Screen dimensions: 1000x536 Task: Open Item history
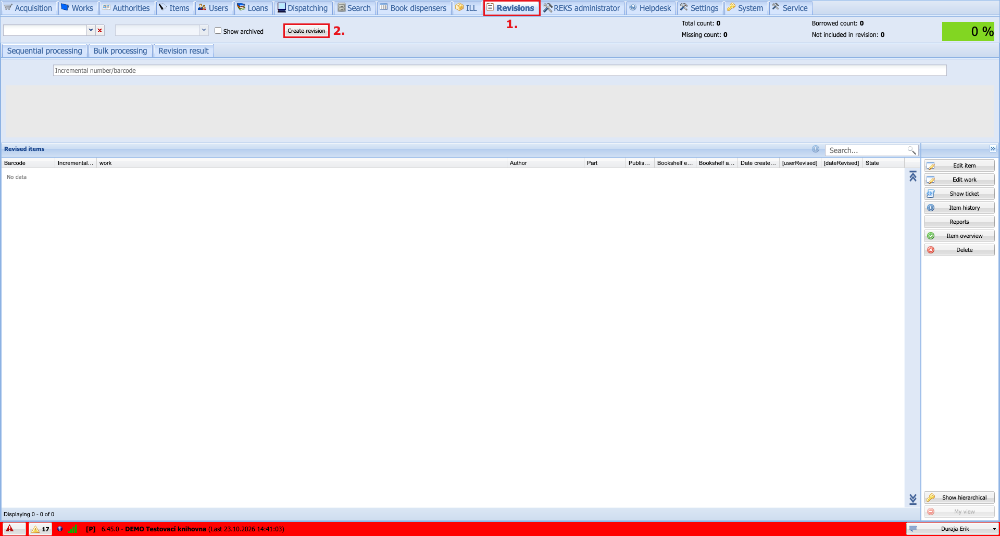click(x=959, y=208)
